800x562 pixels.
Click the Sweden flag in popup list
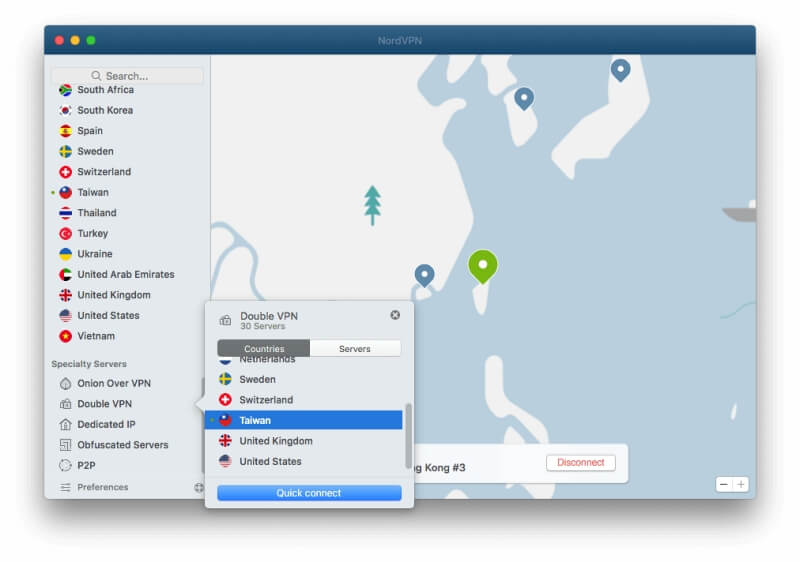pos(226,380)
